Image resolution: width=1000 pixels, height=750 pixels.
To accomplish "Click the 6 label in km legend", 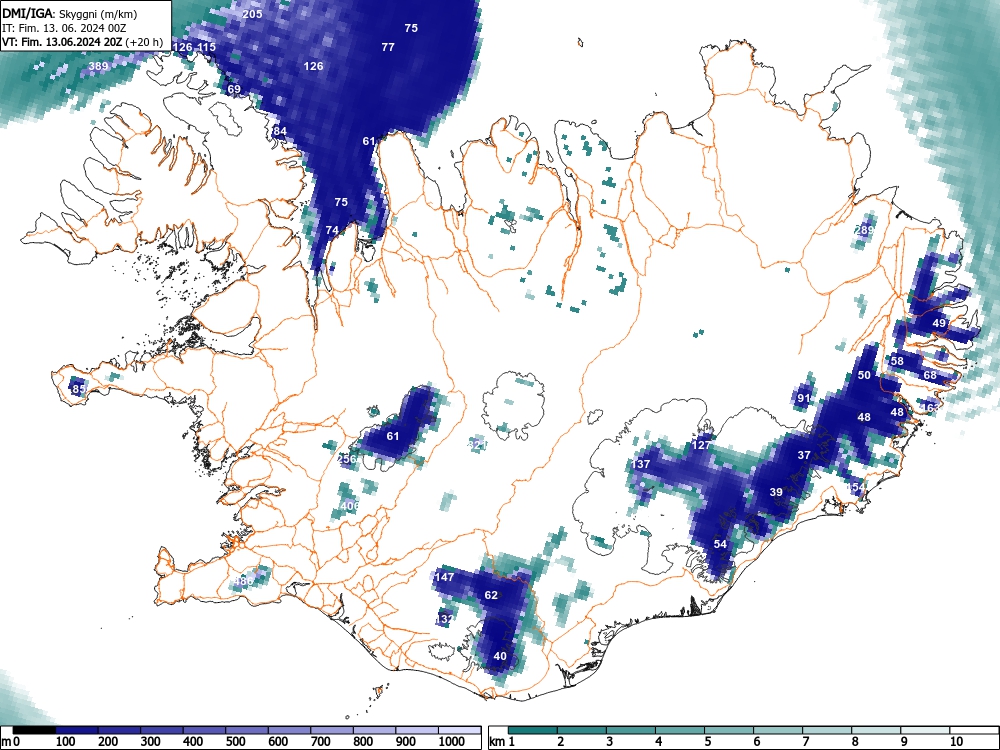I will point(756,741).
